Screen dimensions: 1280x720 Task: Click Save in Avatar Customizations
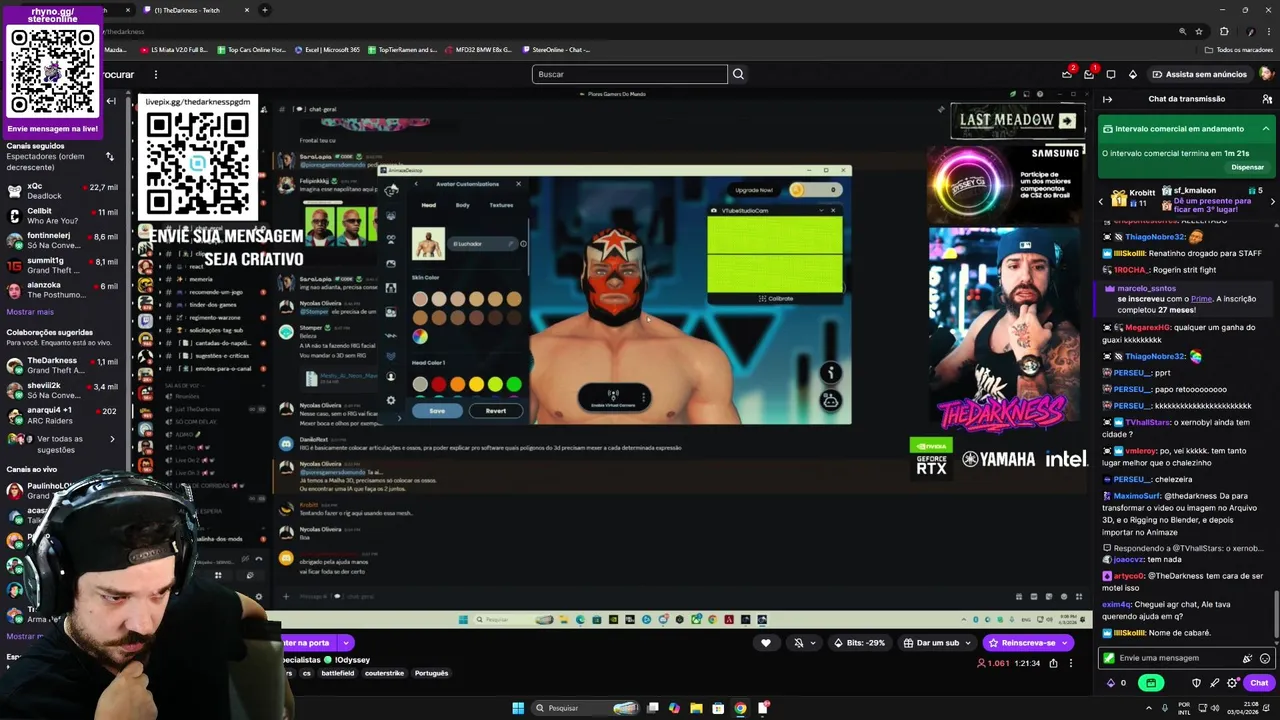tap(437, 411)
